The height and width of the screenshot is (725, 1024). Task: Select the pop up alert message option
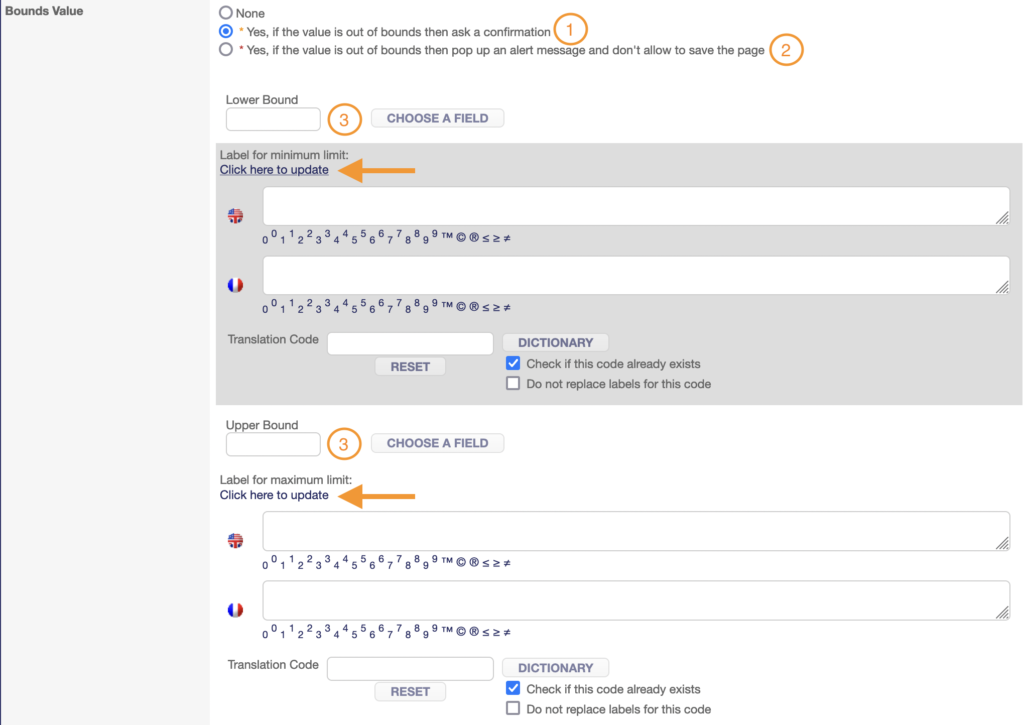pyautogui.click(x=226, y=49)
